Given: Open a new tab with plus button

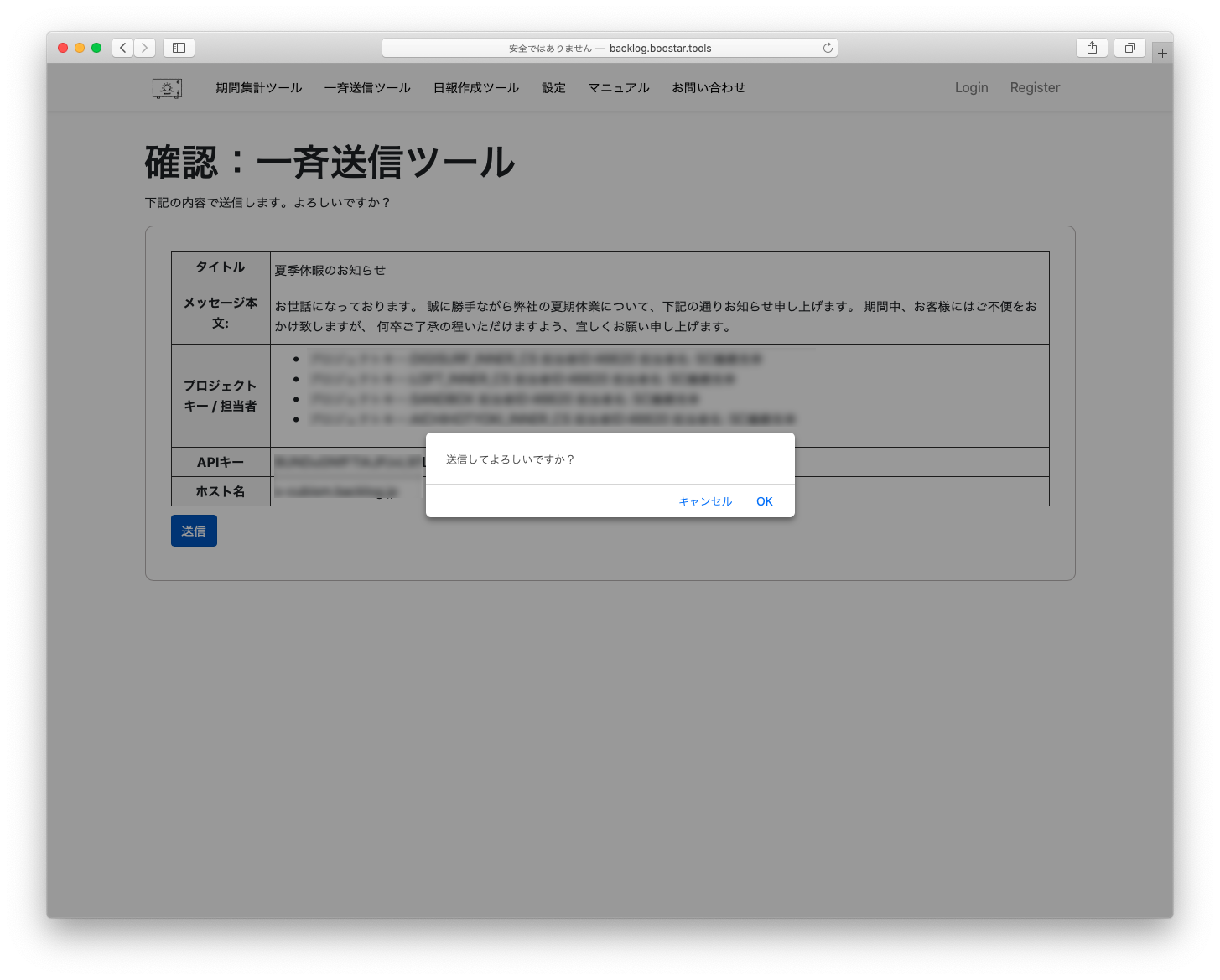Looking at the screenshot, I should [1162, 53].
